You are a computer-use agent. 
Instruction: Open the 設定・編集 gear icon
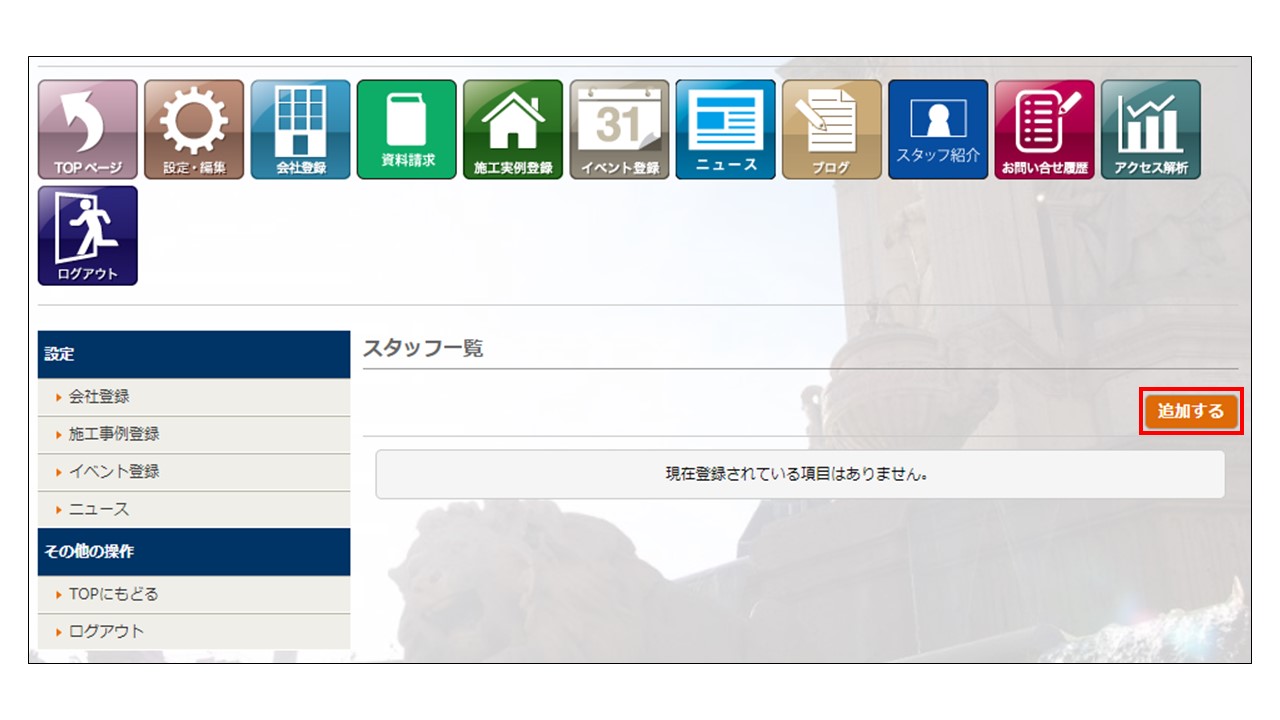tap(194, 130)
